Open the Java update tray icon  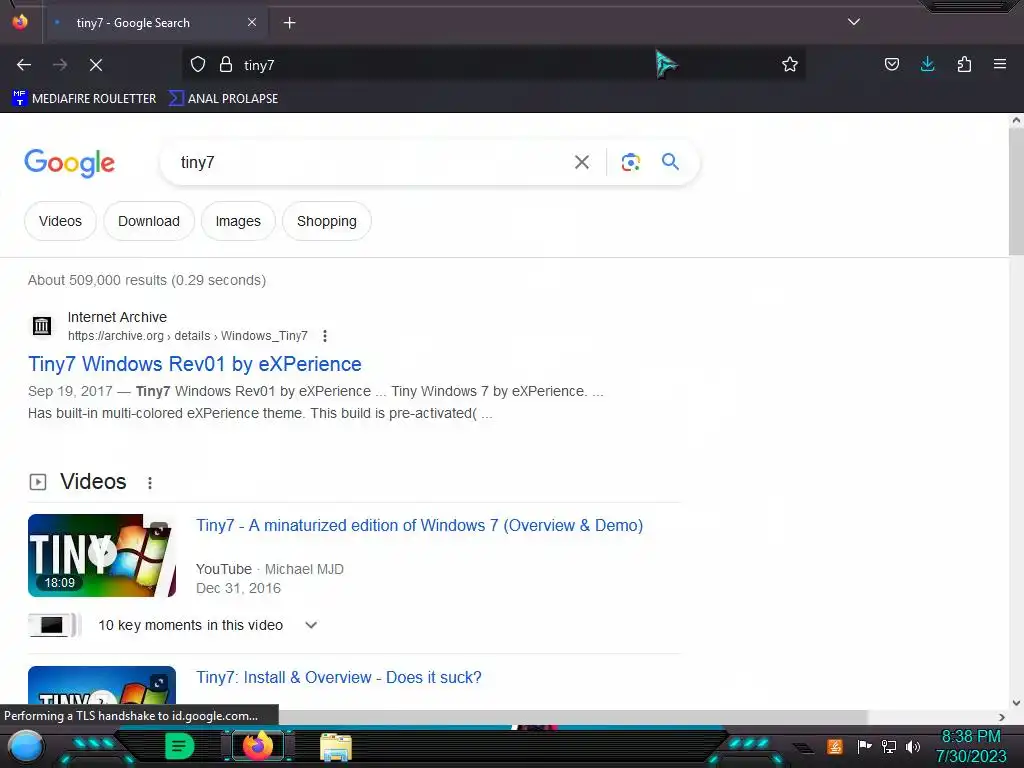835,746
